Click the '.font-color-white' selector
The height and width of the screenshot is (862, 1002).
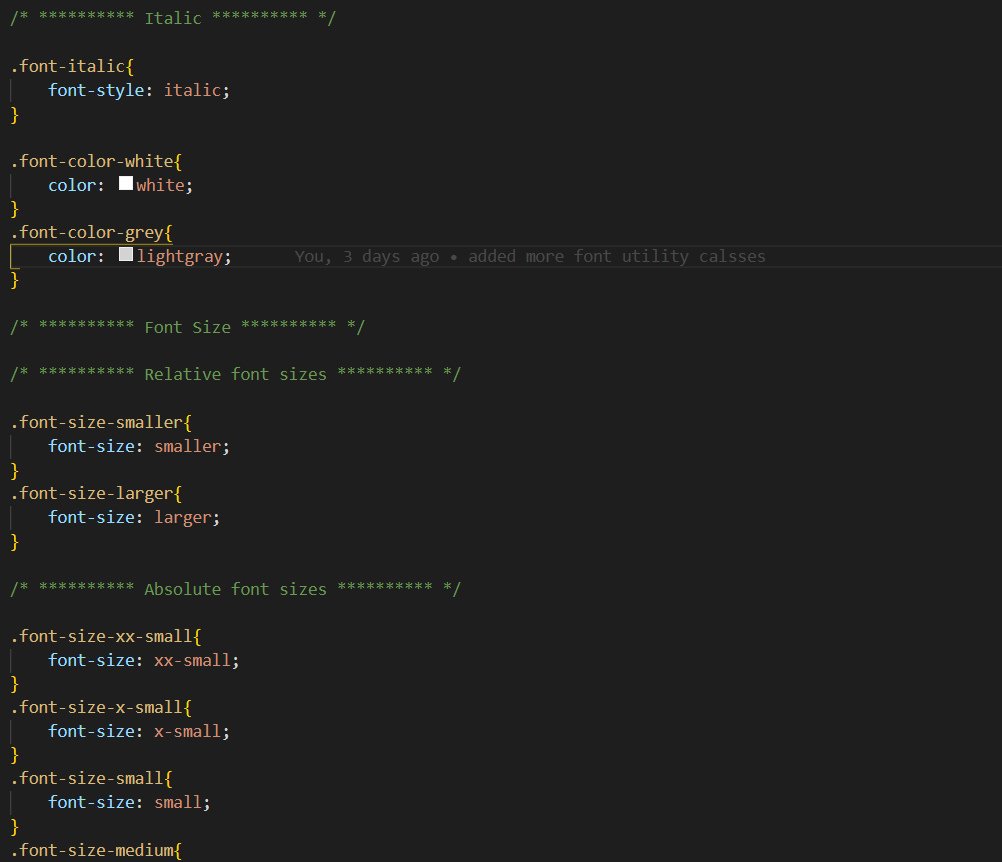click(x=92, y=161)
